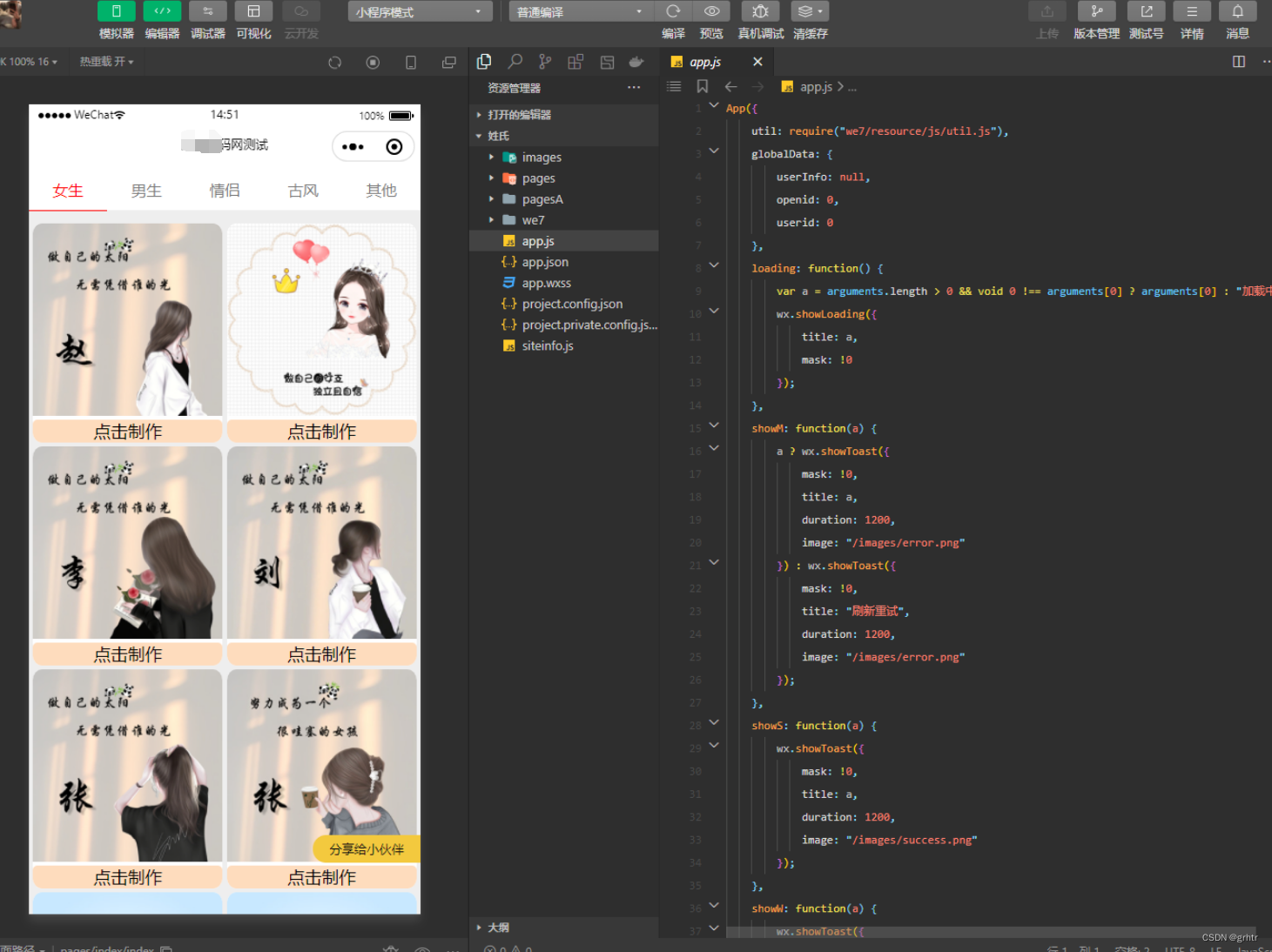
Task: Expand the pages folder
Action: 563,178
